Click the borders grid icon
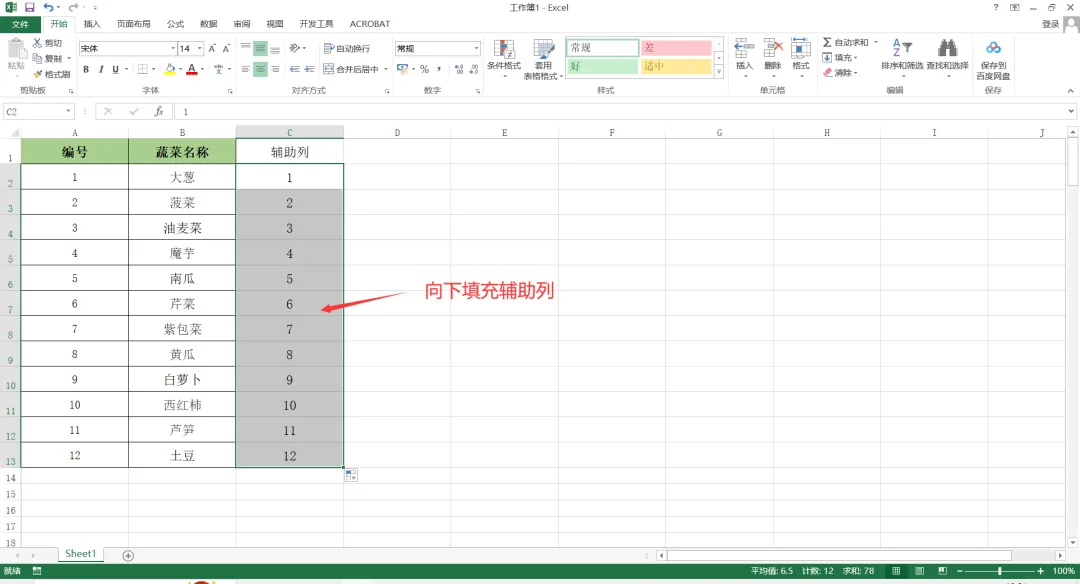This screenshot has height=584, width=1080. (x=143, y=69)
